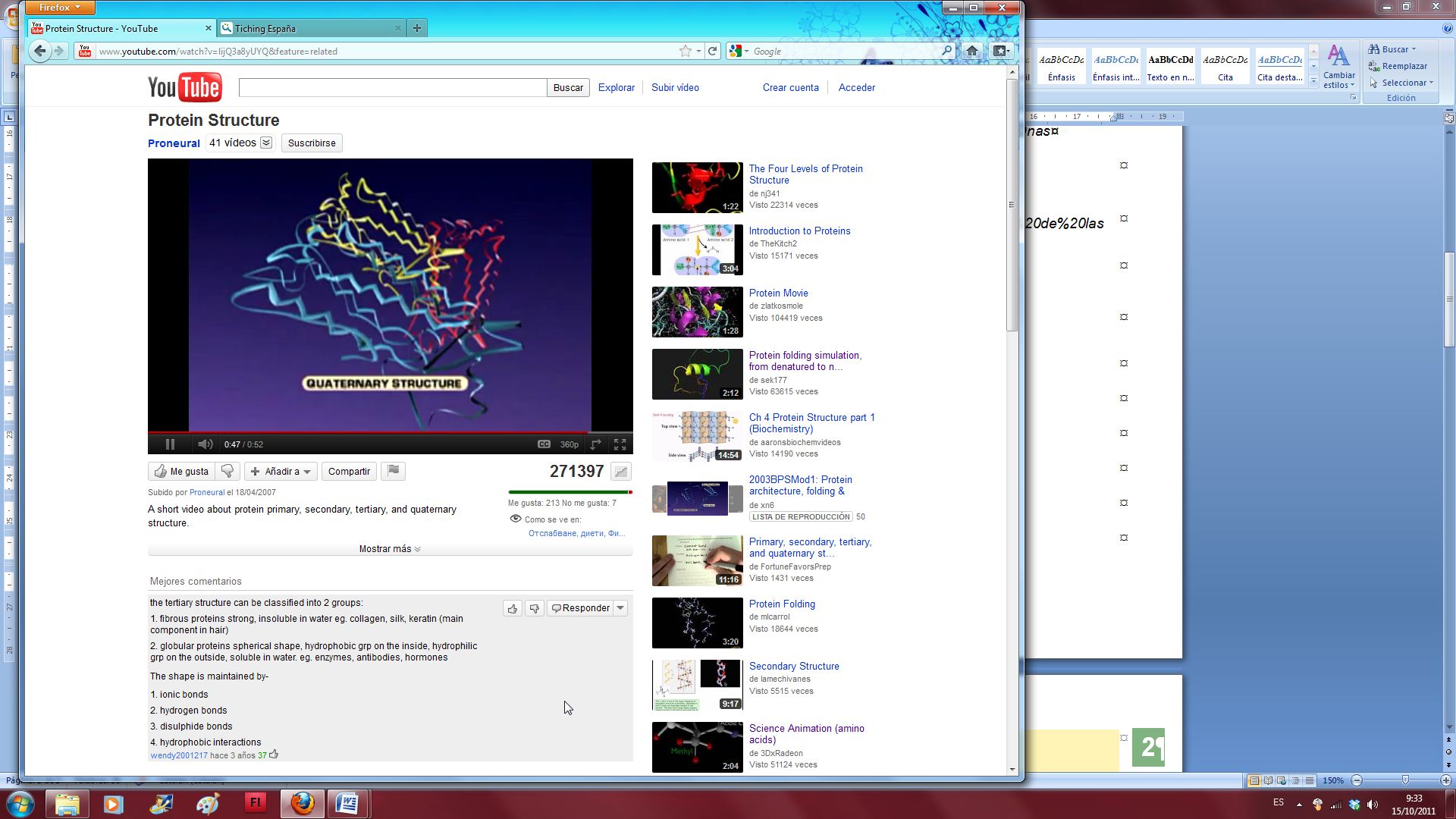Image resolution: width=1456 pixels, height=819 pixels.
Task: Thumbs down the wendy2001217 comment
Action: coord(535,608)
